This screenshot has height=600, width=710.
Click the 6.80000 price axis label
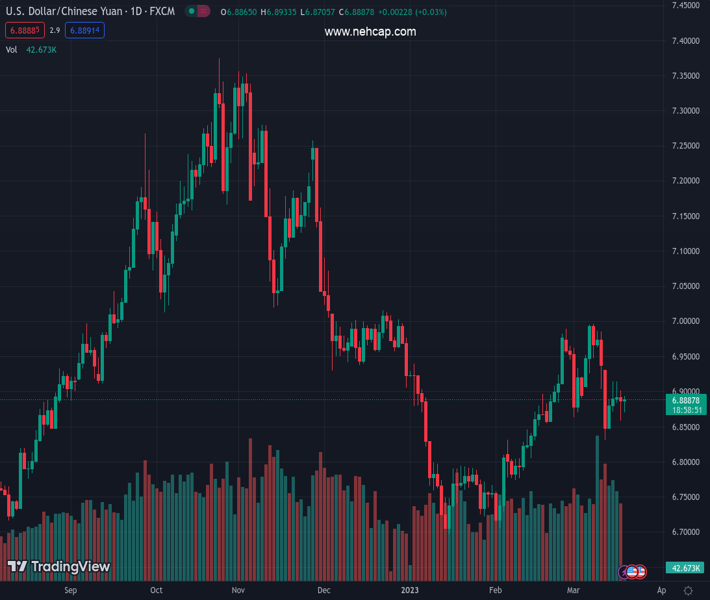686,462
